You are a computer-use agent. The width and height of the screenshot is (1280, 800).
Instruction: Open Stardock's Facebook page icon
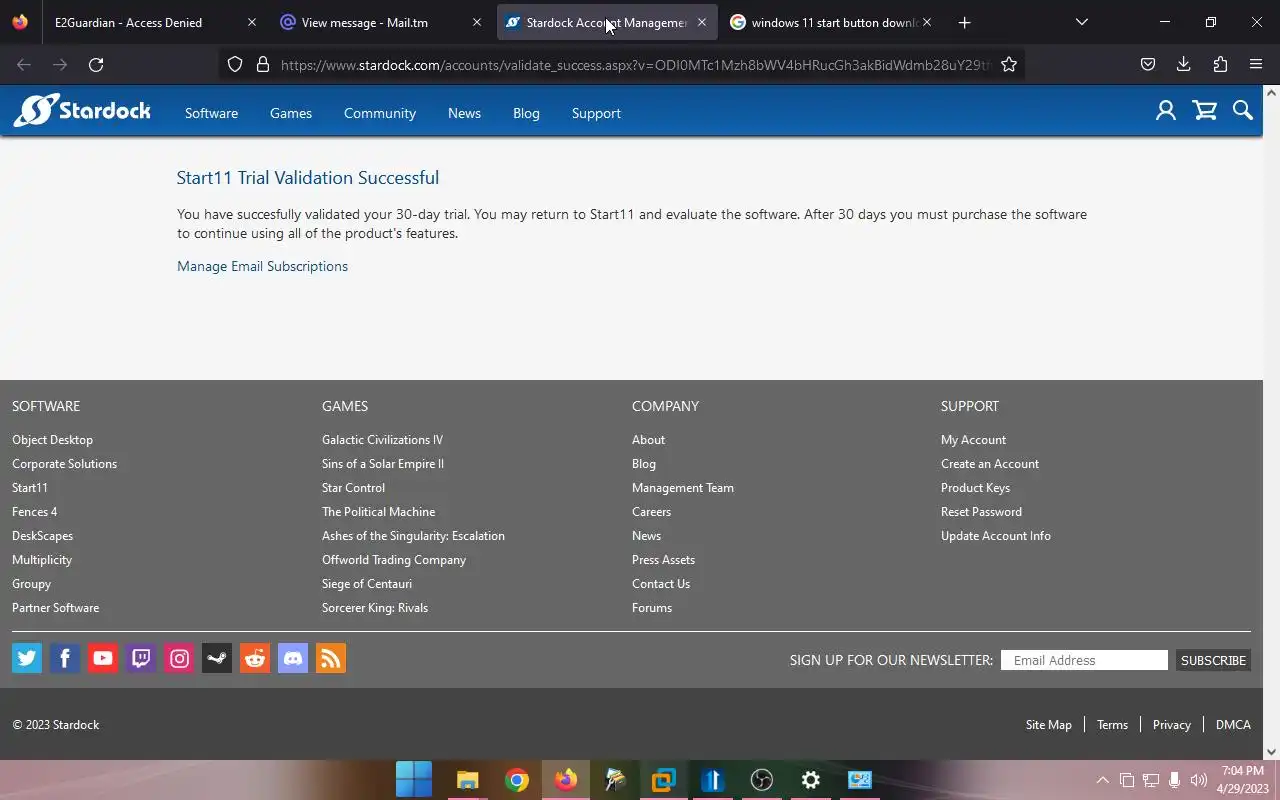coord(65,658)
